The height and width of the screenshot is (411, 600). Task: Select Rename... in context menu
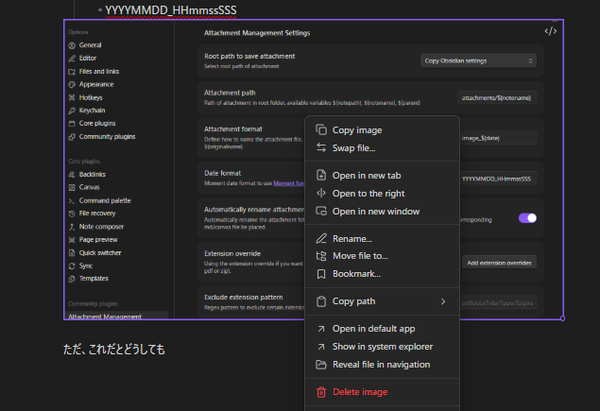point(382,239)
